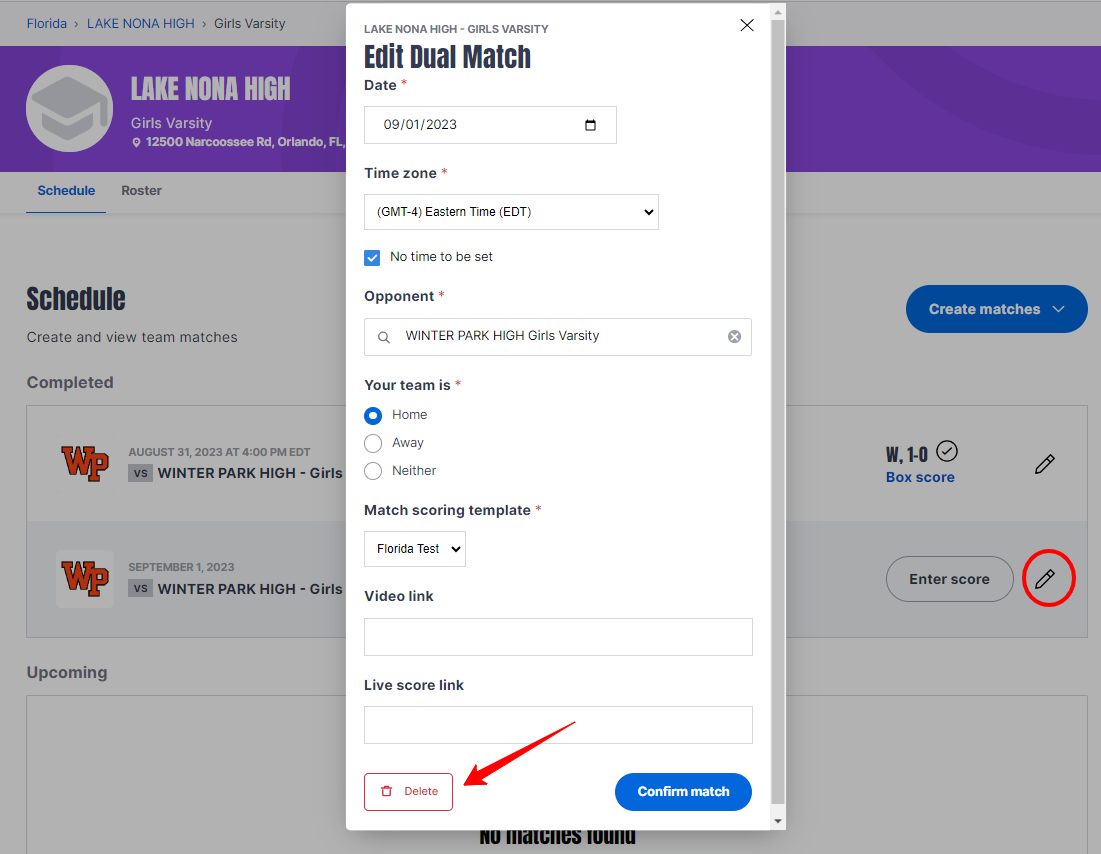1101x854 pixels.
Task: Open Match scoring template dropdown
Action: [x=415, y=549]
